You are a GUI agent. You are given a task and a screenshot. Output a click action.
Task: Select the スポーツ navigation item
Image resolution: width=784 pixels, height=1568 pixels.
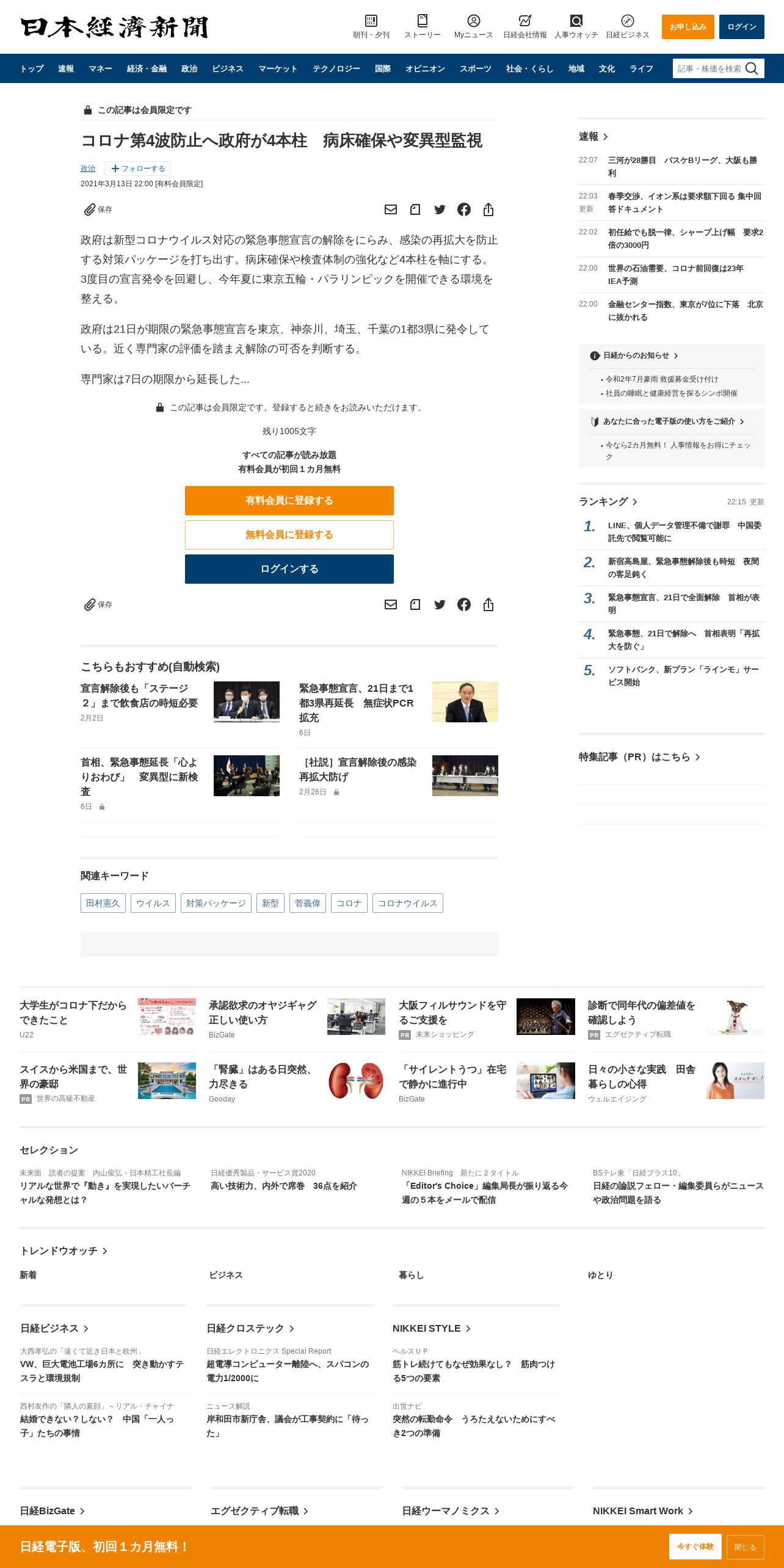click(476, 68)
